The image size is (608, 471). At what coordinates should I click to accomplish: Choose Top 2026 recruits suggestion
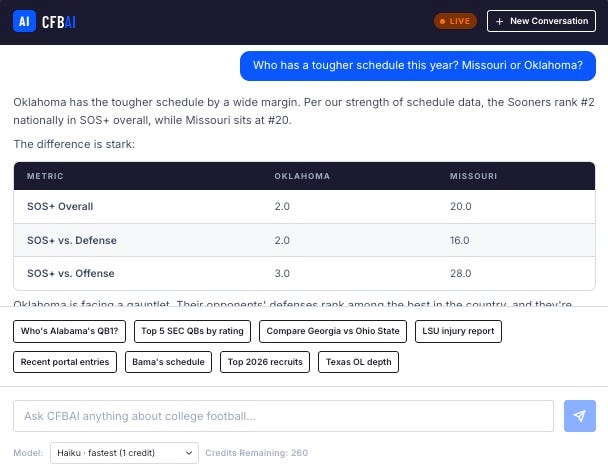(265, 362)
